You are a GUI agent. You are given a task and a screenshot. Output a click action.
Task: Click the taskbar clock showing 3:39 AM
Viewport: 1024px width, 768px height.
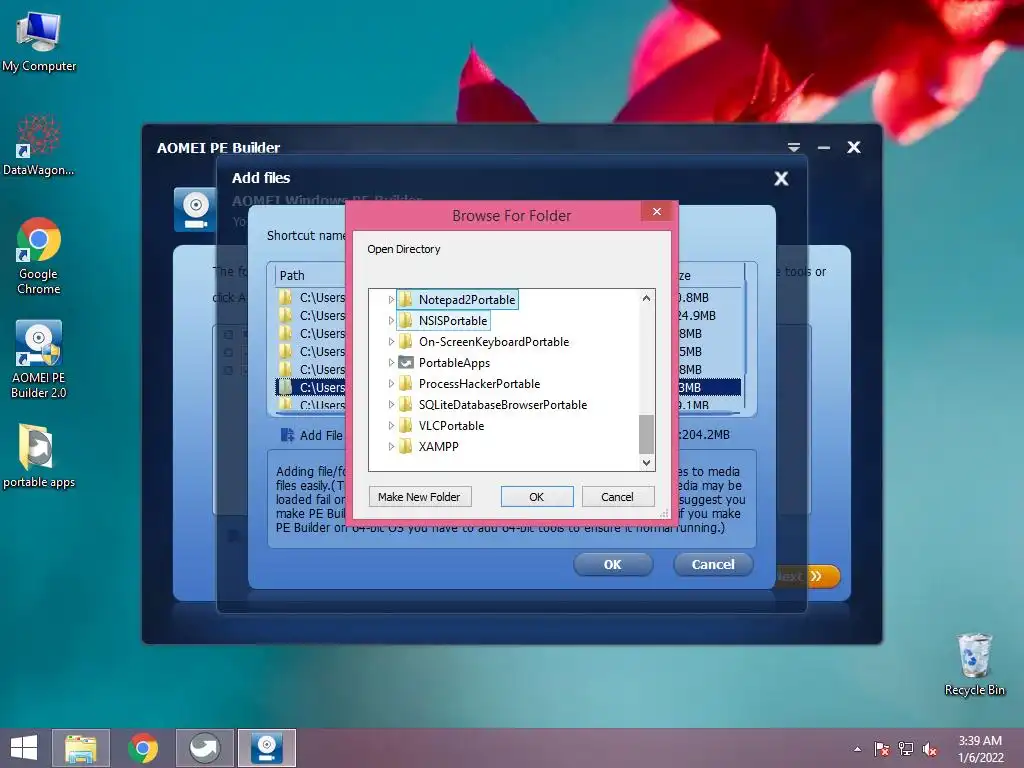coord(980,749)
